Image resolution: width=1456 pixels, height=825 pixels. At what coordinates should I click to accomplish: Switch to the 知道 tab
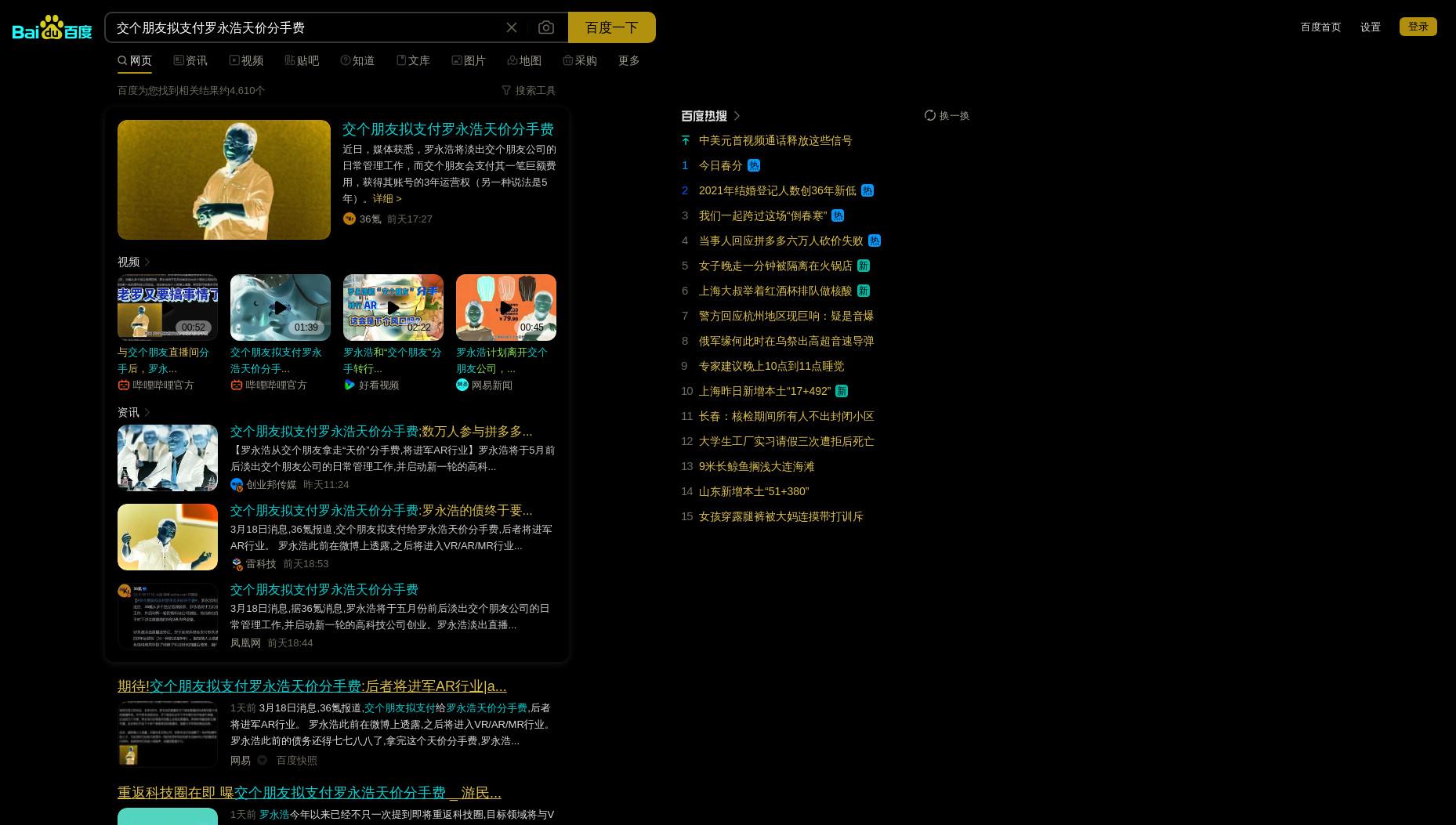357,60
